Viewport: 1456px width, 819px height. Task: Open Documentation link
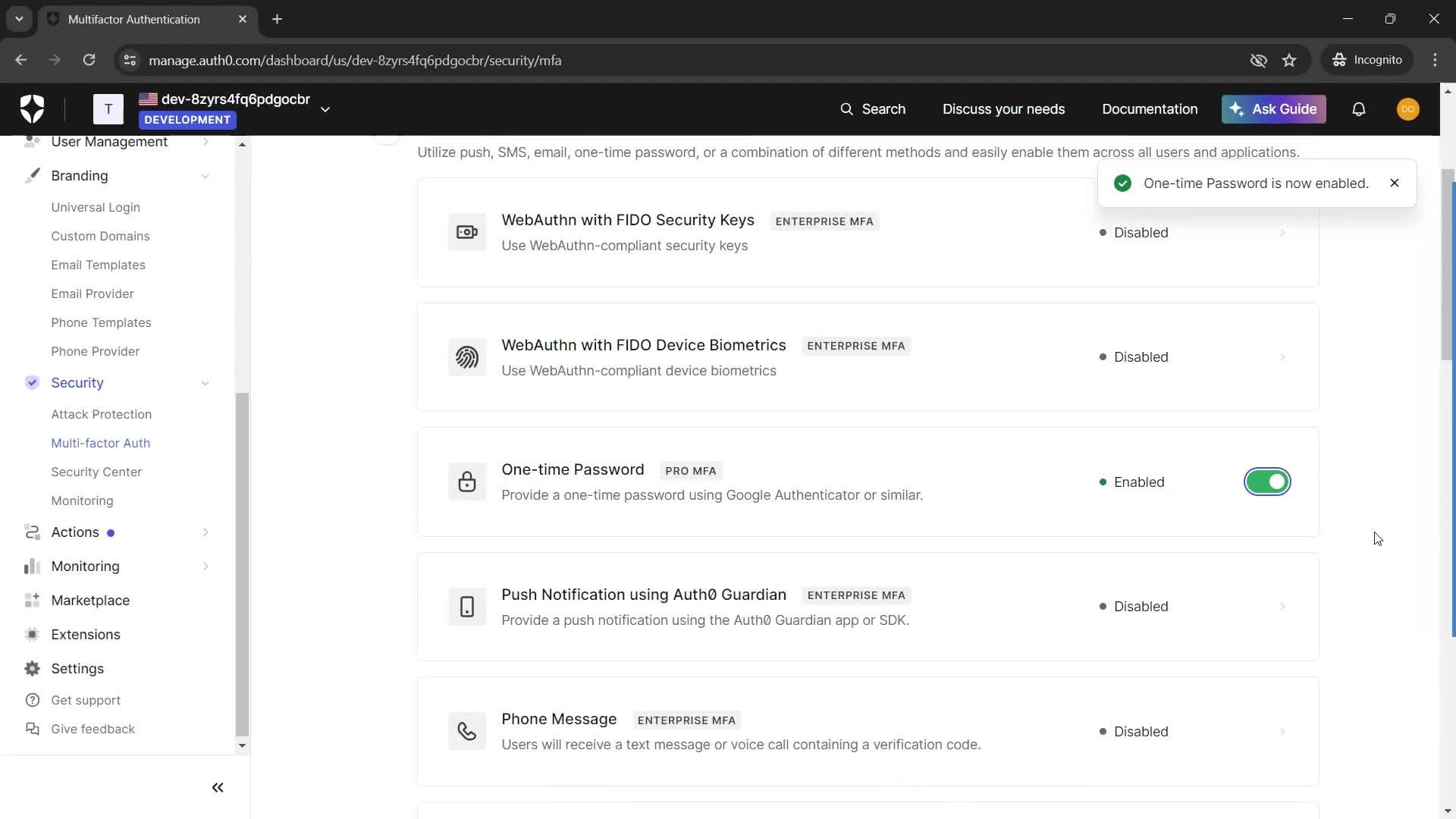[1150, 109]
